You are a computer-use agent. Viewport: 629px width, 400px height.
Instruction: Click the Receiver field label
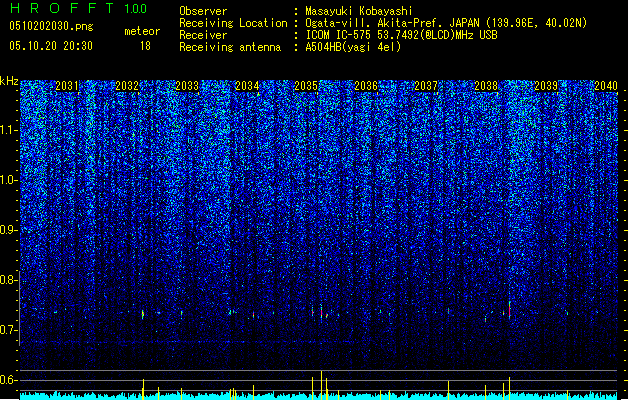click(x=203, y=35)
